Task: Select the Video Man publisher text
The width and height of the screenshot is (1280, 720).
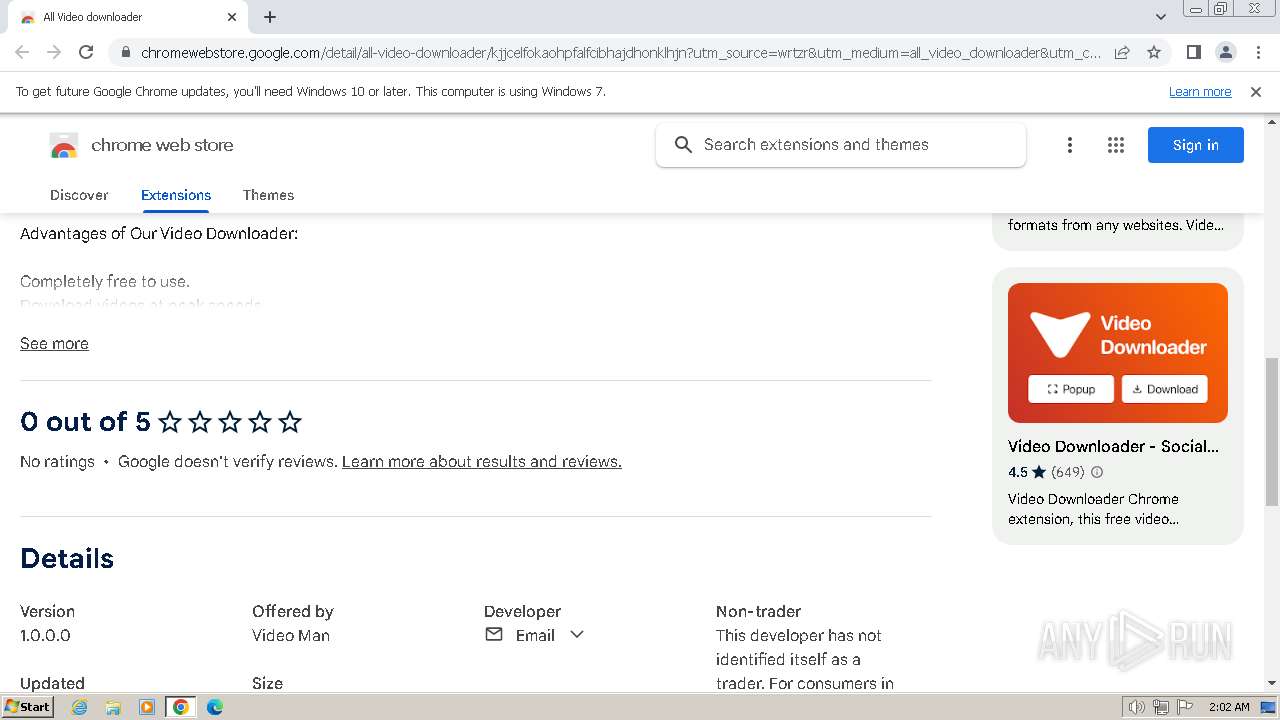Action: coord(291,635)
